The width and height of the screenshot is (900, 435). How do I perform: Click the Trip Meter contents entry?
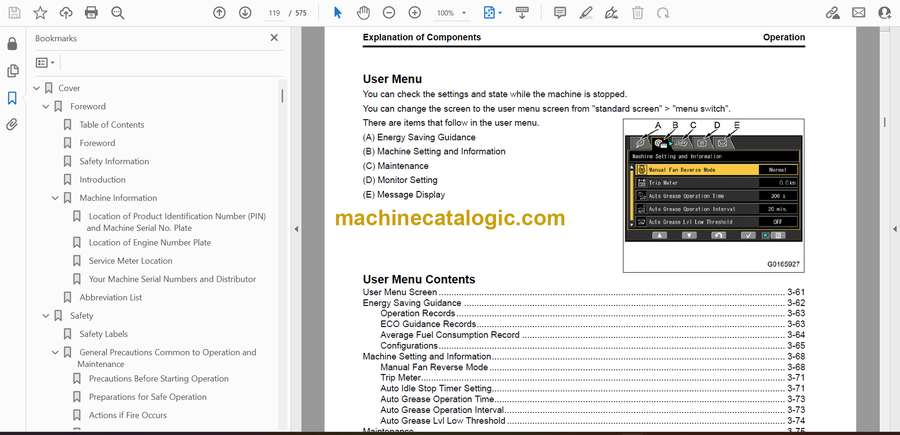593,378
